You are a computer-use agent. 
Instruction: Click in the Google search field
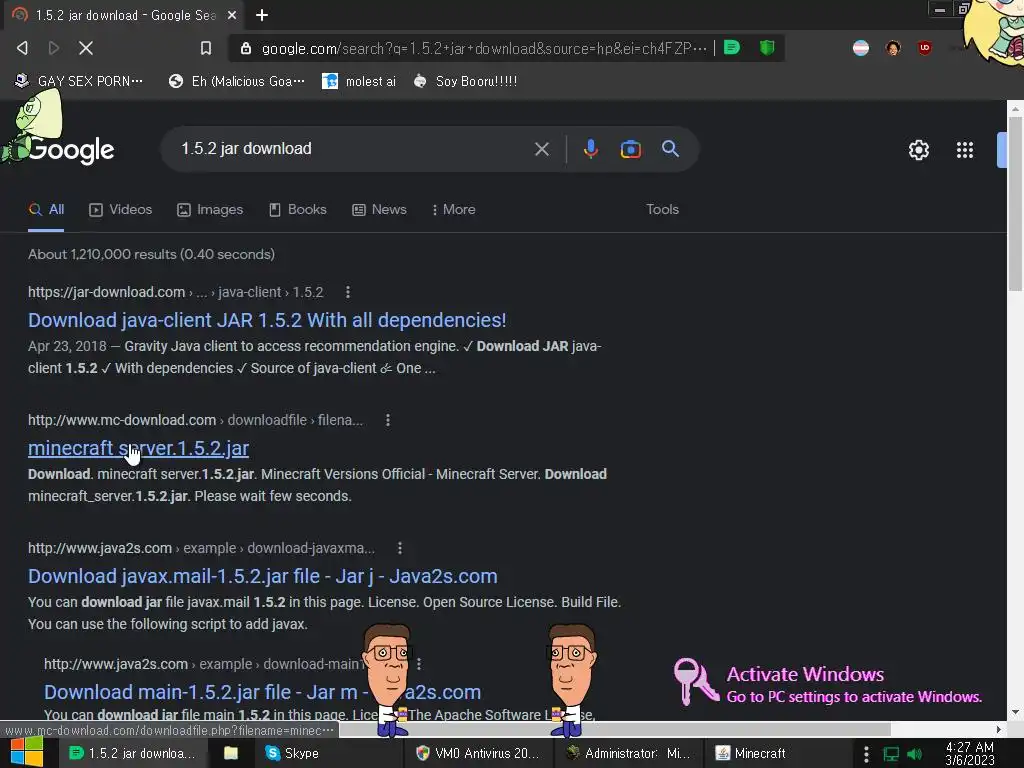click(353, 149)
